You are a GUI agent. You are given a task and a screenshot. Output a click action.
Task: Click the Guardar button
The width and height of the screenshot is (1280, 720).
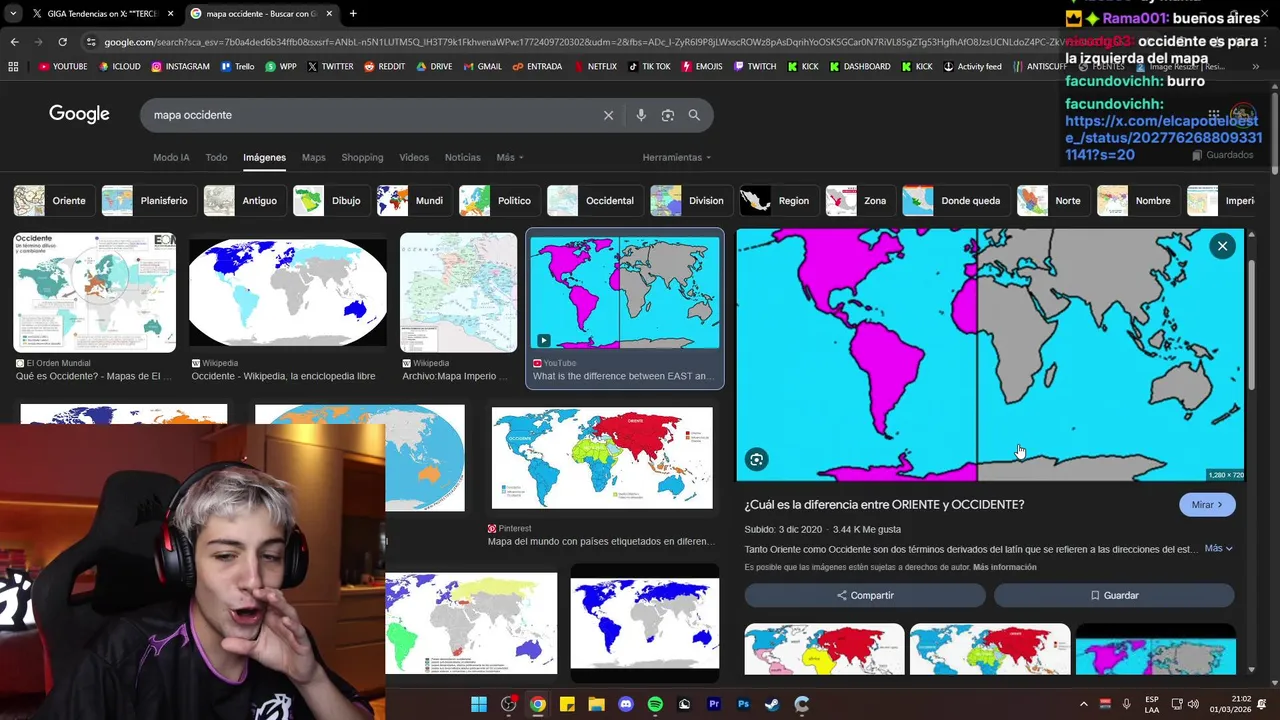pyautogui.click(x=1114, y=595)
